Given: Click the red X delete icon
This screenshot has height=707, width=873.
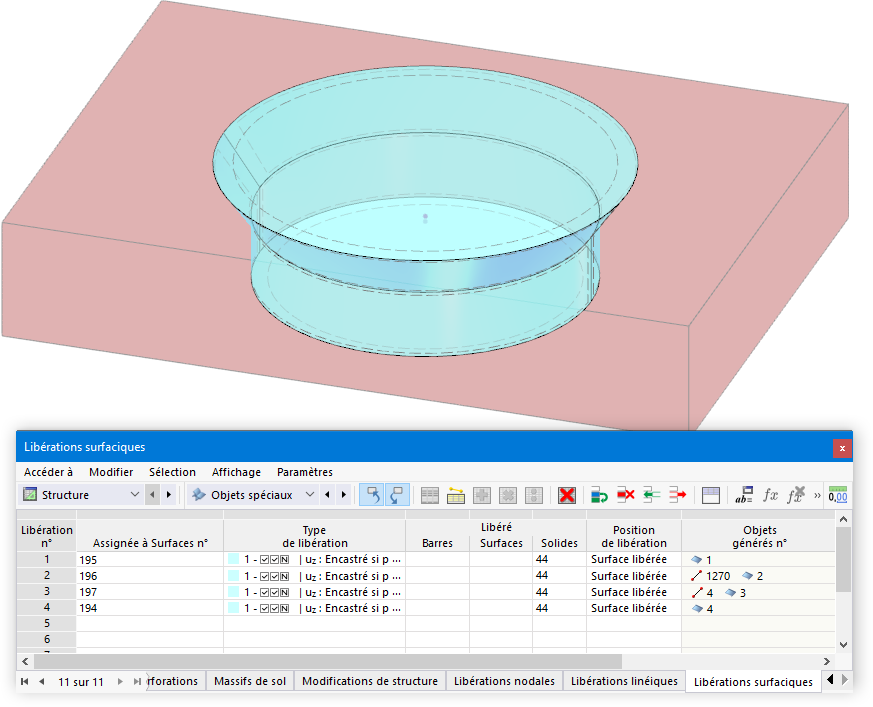Looking at the screenshot, I should tap(567, 495).
